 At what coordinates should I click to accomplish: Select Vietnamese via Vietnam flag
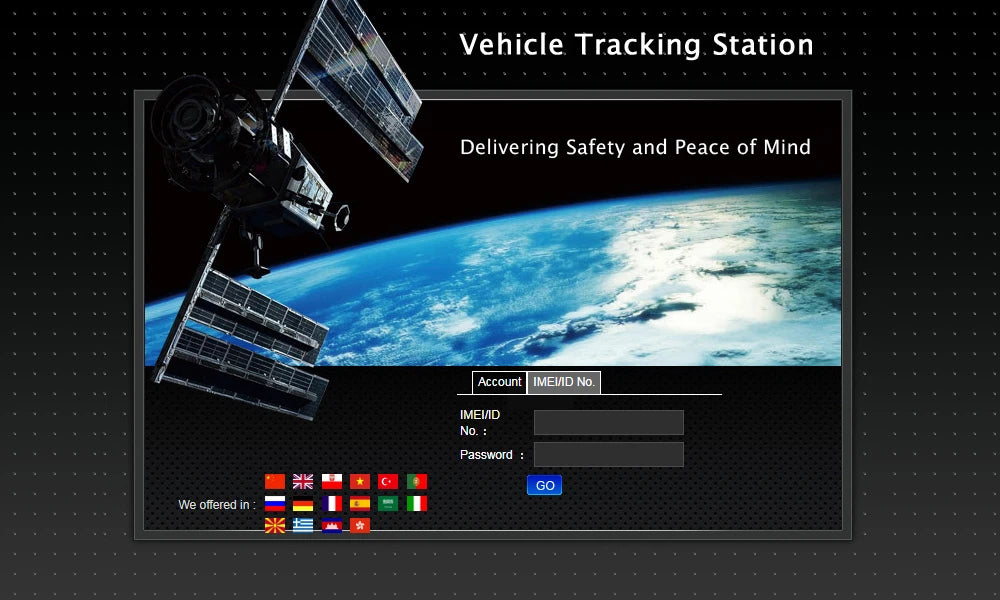tap(360, 482)
